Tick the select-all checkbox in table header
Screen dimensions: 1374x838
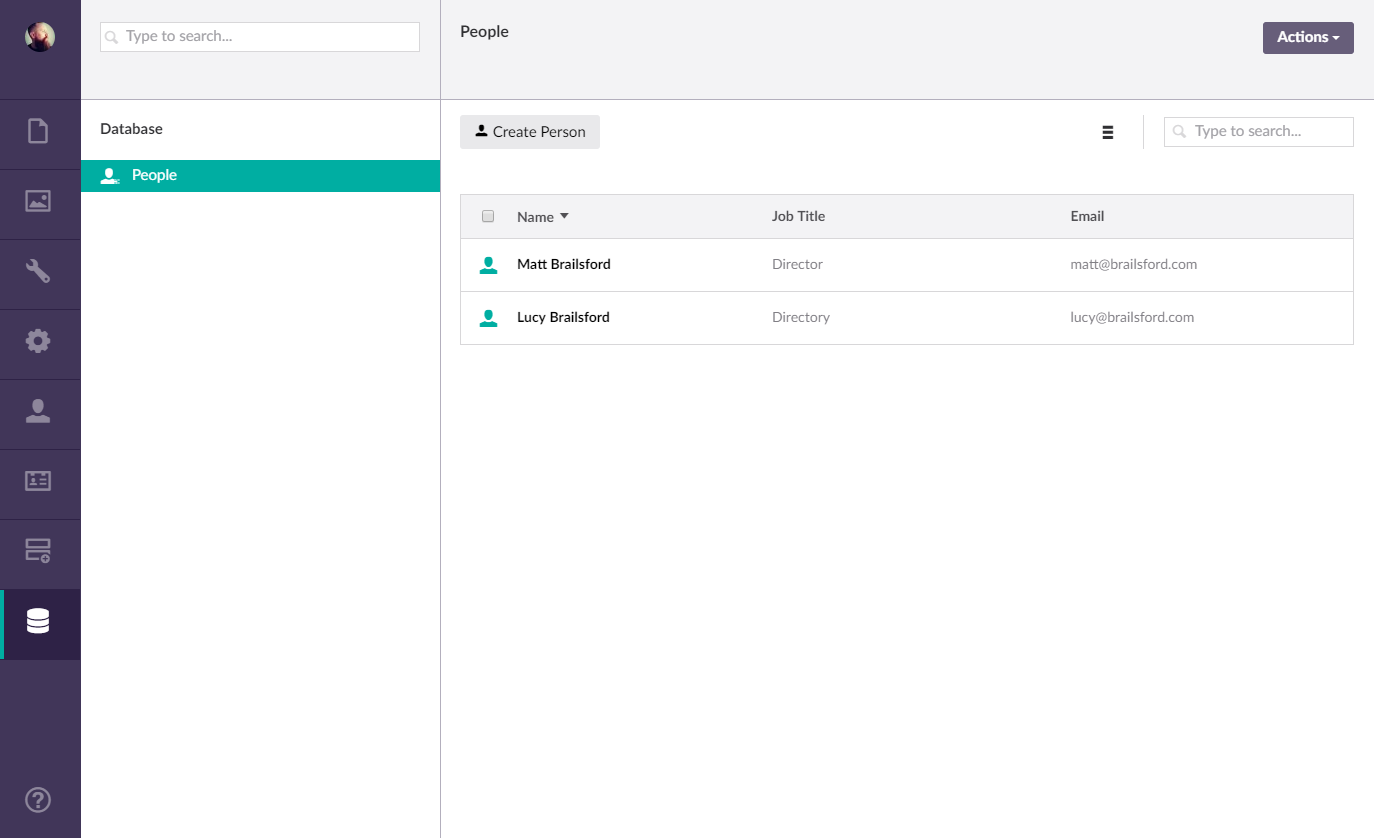[x=488, y=216]
